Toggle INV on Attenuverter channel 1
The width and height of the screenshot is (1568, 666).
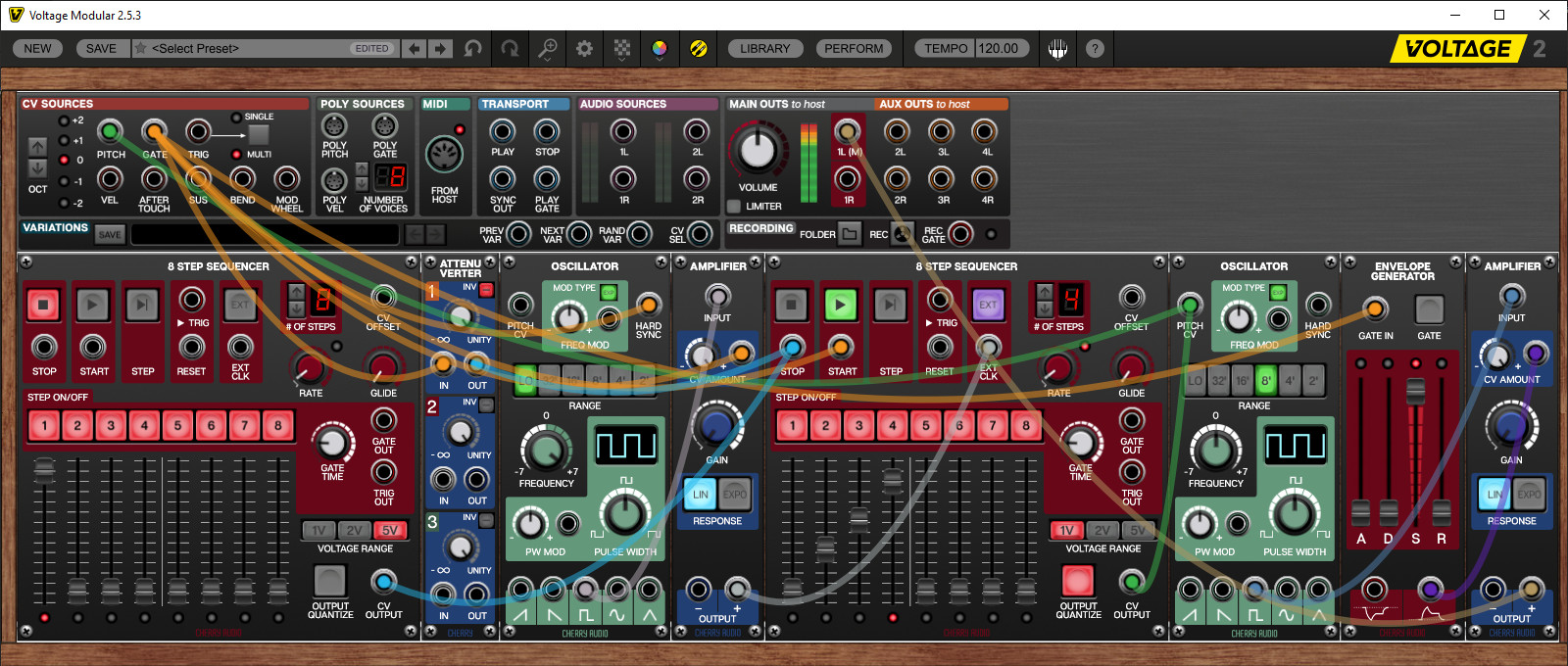tap(486, 289)
